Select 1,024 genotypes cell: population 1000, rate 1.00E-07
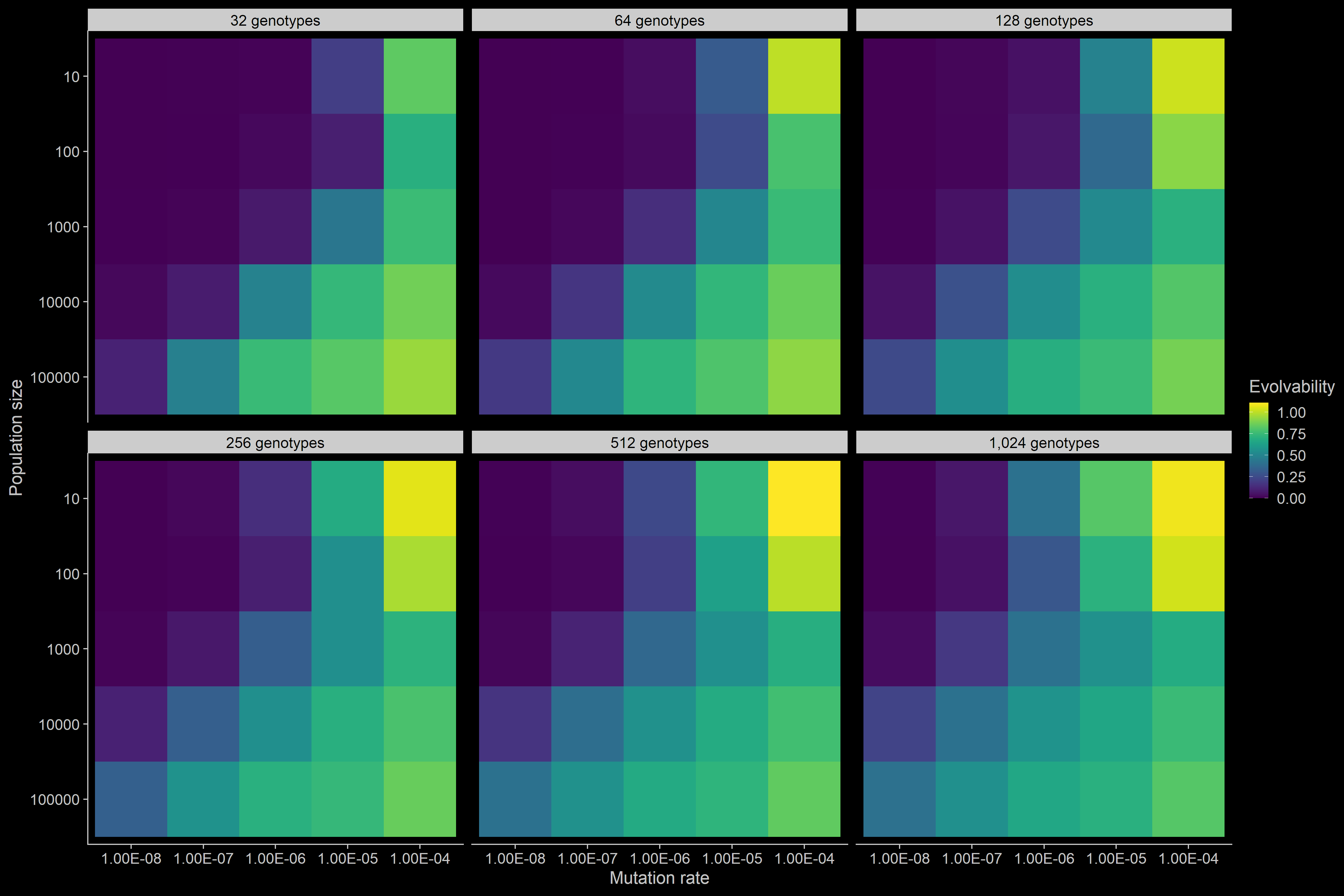The height and width of the screenshot is (896, 1344). 972,649
